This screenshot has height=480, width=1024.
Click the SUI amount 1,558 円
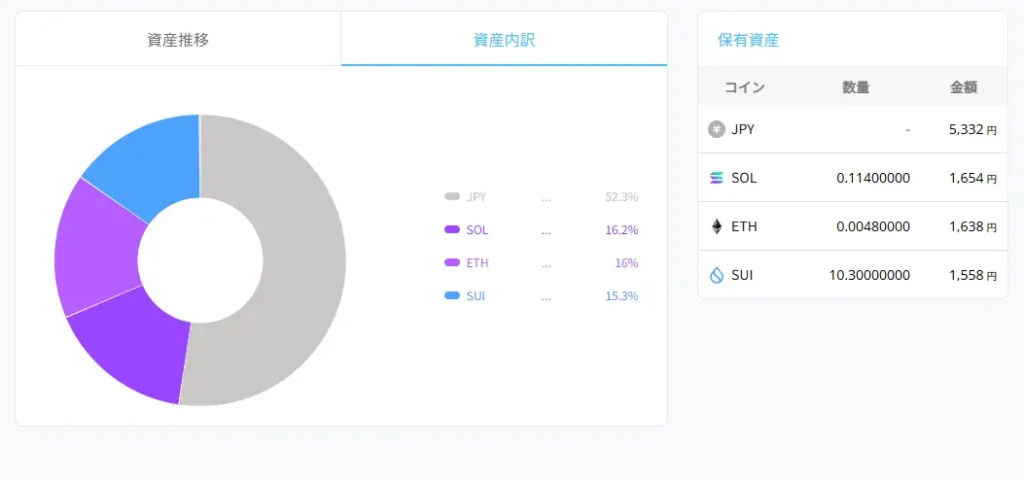973,276
